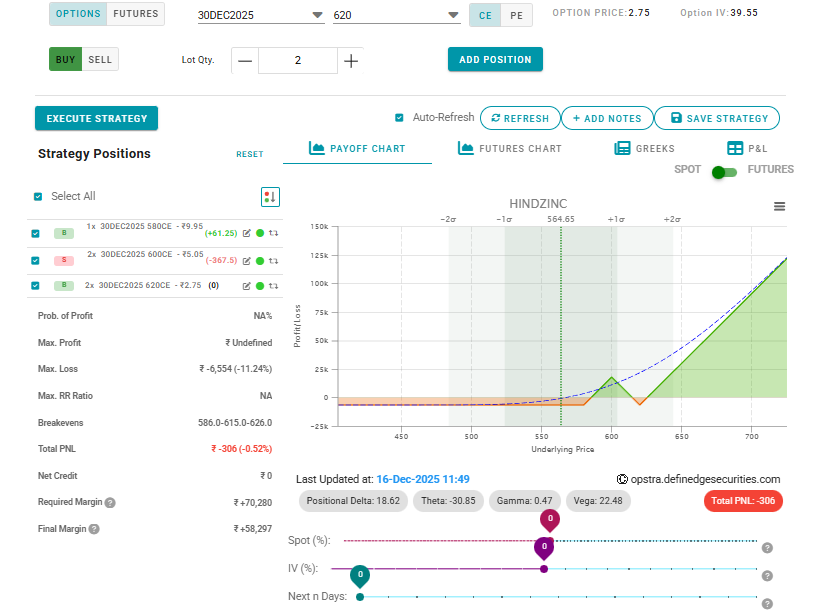Screen dimensions: 829x610
Task: Click green status dot on 600CE row
Action: pyautogui.click(x=260, y=261)
